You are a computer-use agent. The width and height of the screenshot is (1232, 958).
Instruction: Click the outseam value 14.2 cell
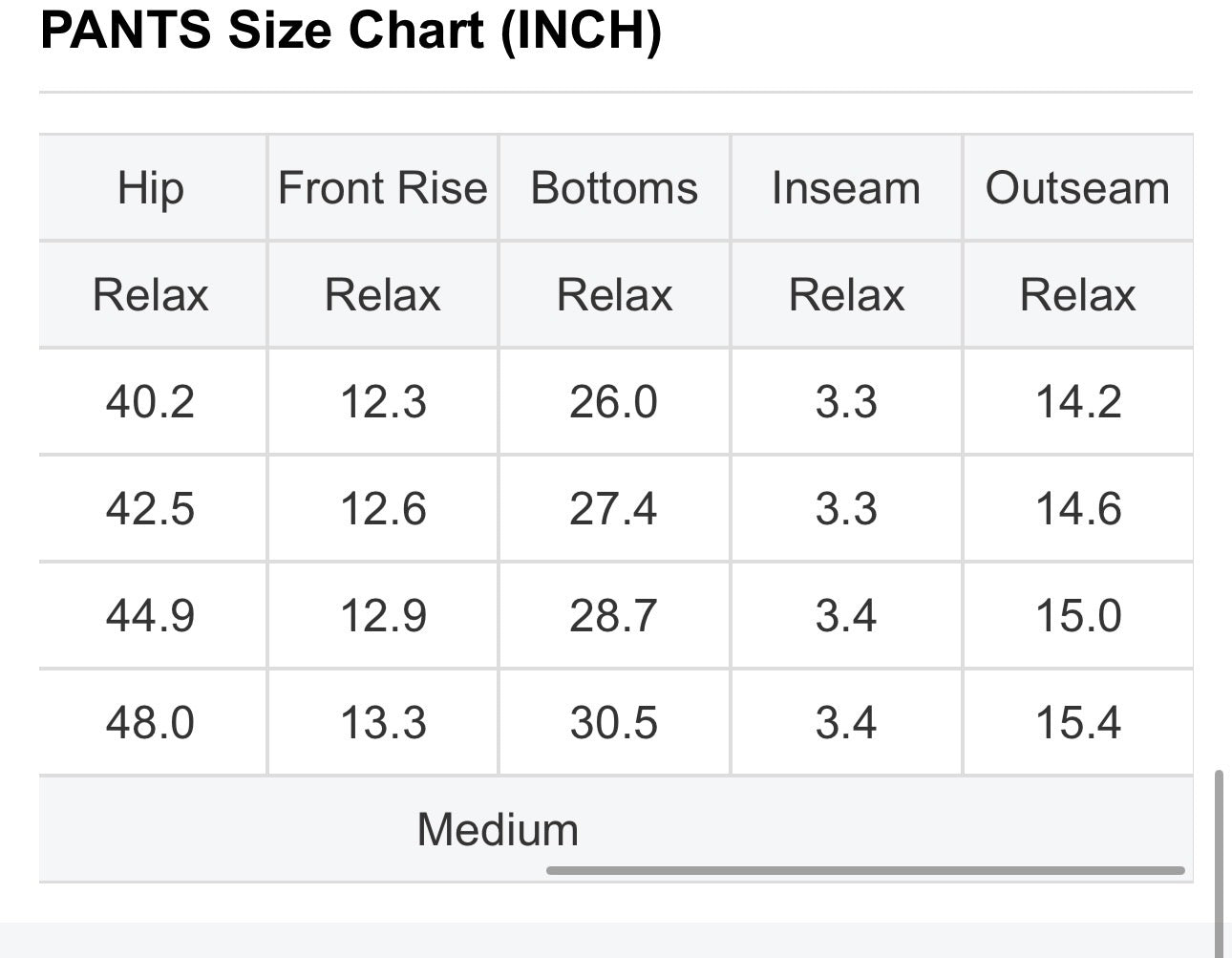pyautogui.click(x=1078, y=401)
